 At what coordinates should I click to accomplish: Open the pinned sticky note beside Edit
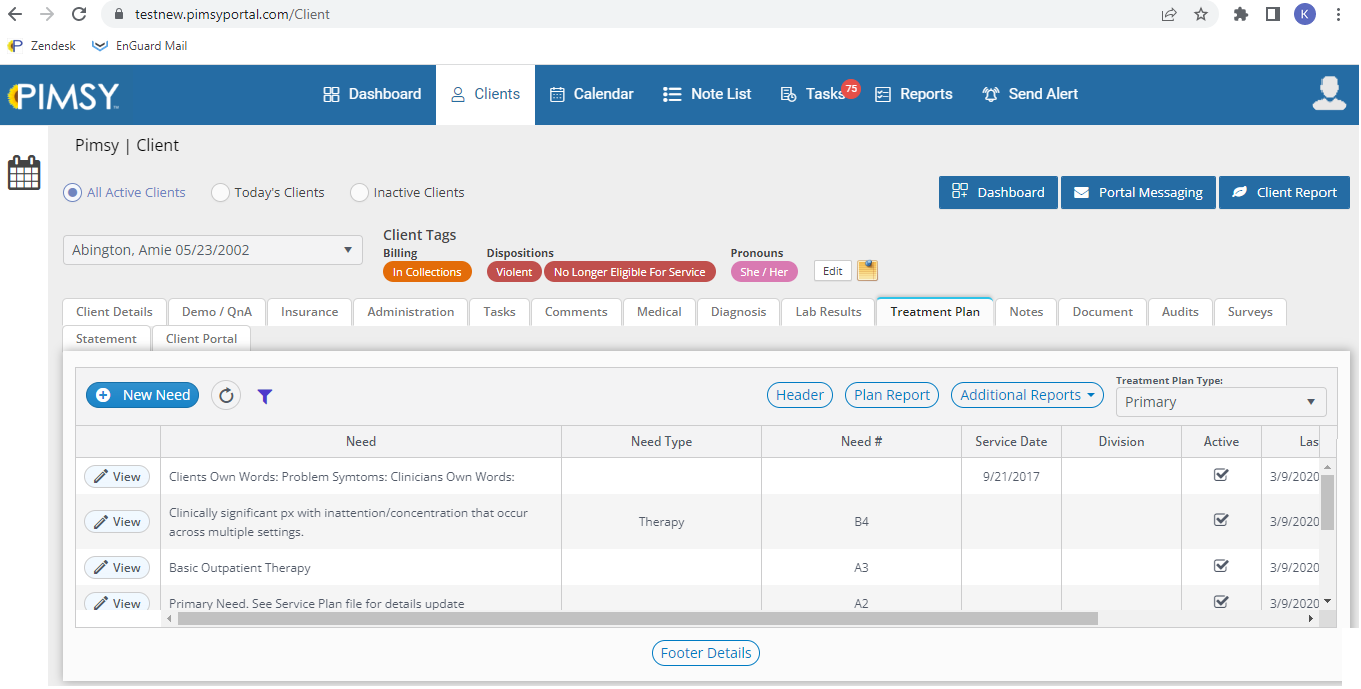[x=867, y=270]
